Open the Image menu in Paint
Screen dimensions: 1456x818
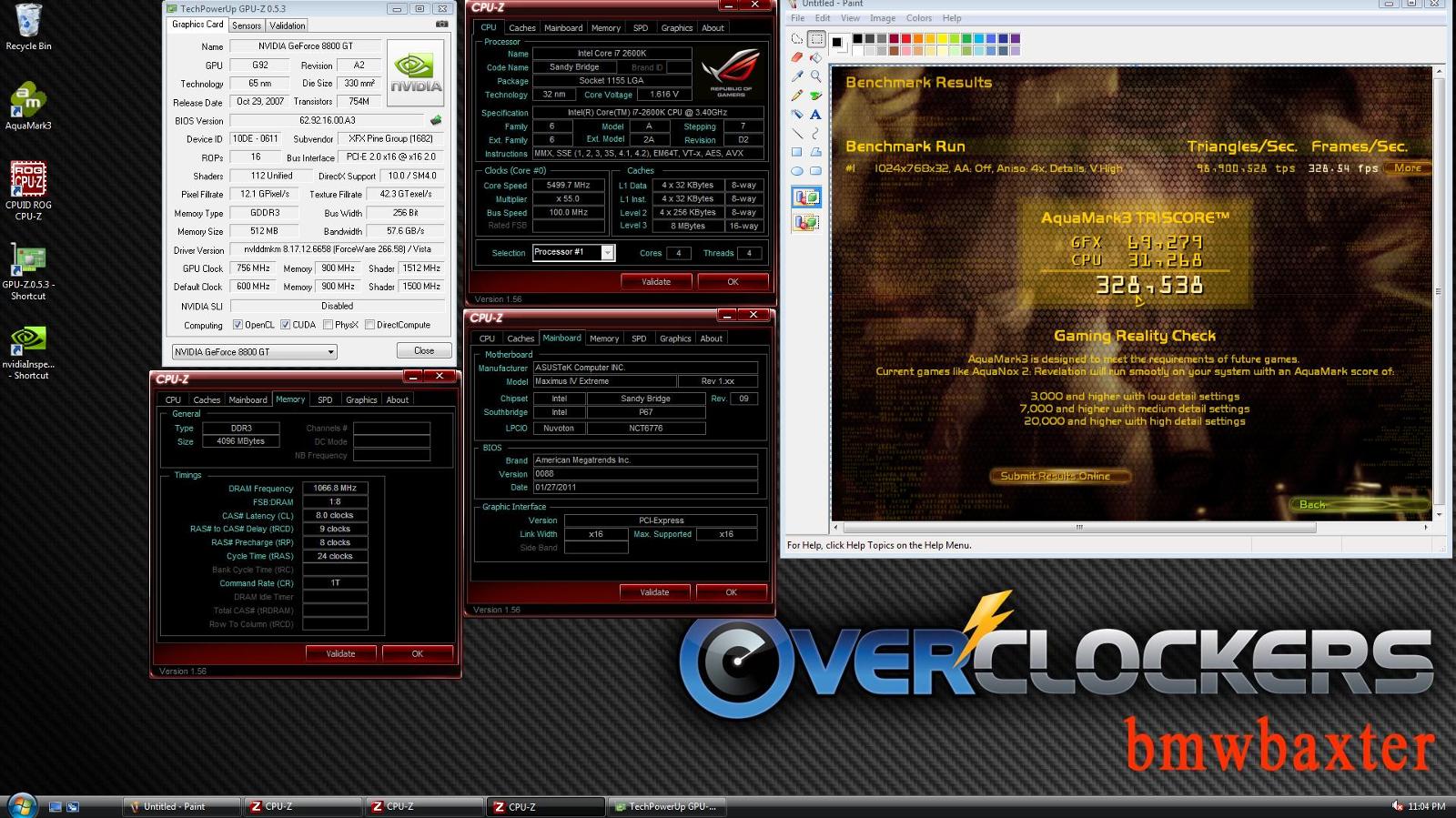click(883, 18)
